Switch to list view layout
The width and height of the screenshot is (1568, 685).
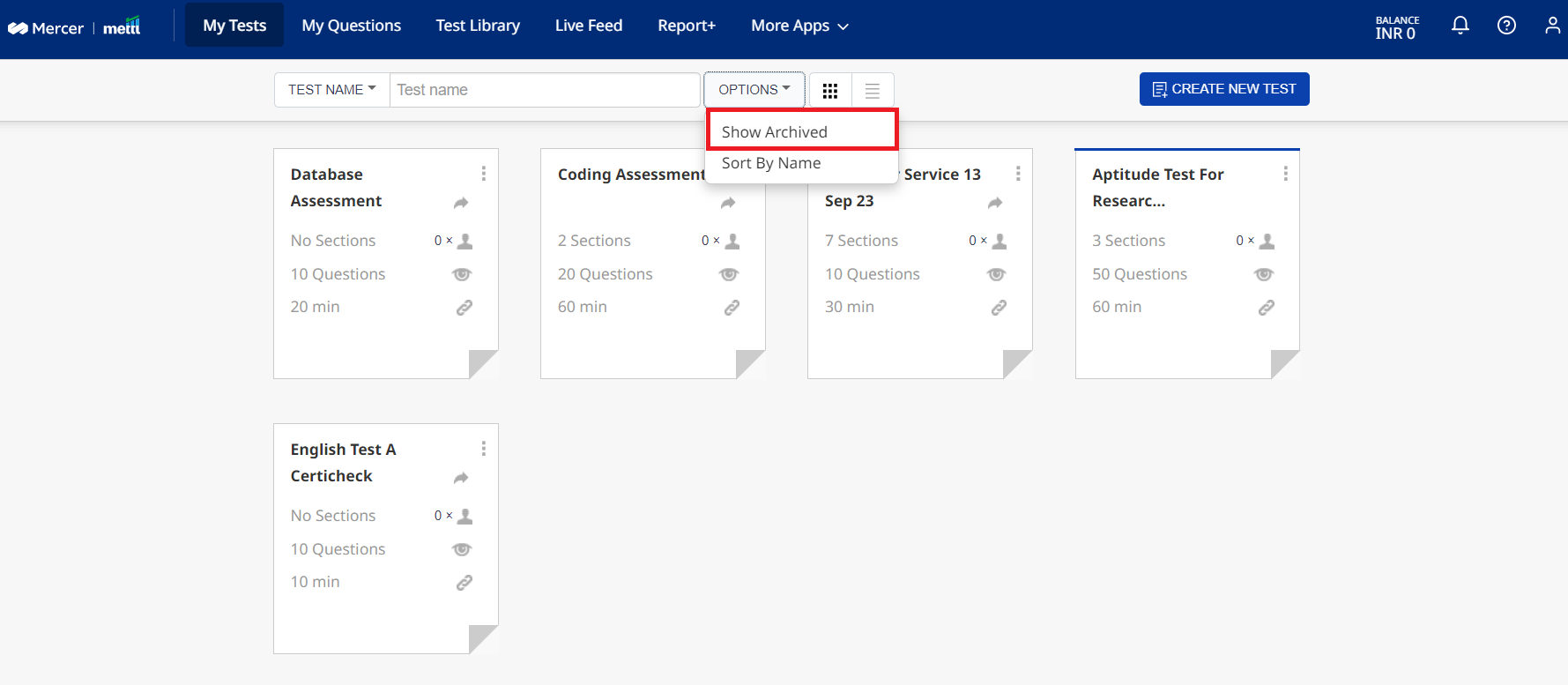[873, 90]
